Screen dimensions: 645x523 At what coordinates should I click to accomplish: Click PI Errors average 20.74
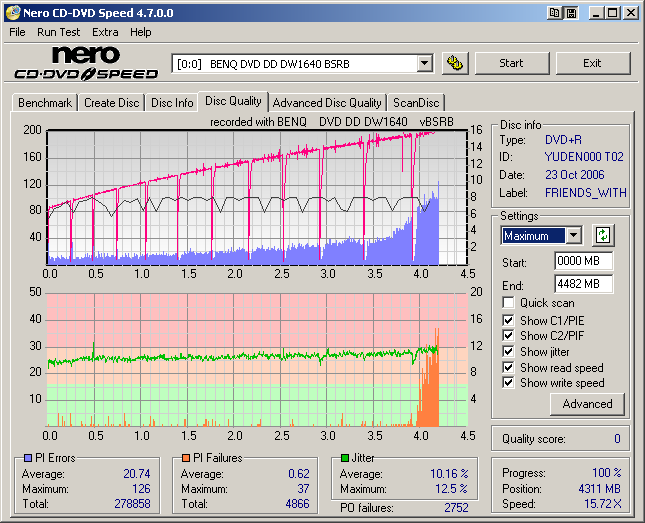tap(137, 474)
